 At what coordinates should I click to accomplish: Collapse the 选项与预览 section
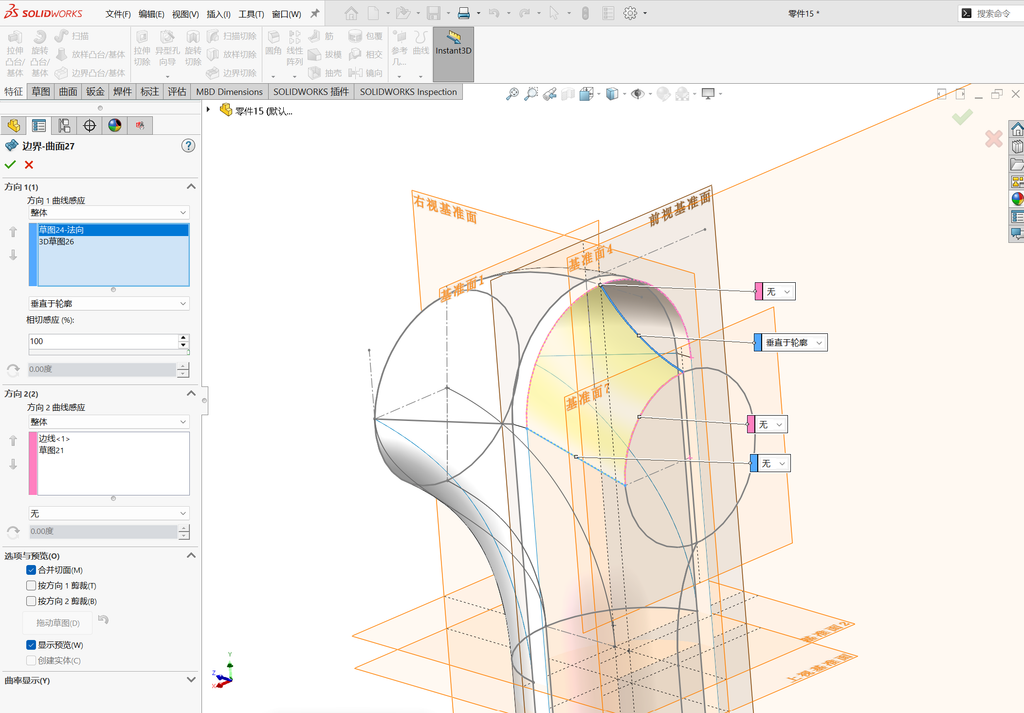click(x=191, y=556)
